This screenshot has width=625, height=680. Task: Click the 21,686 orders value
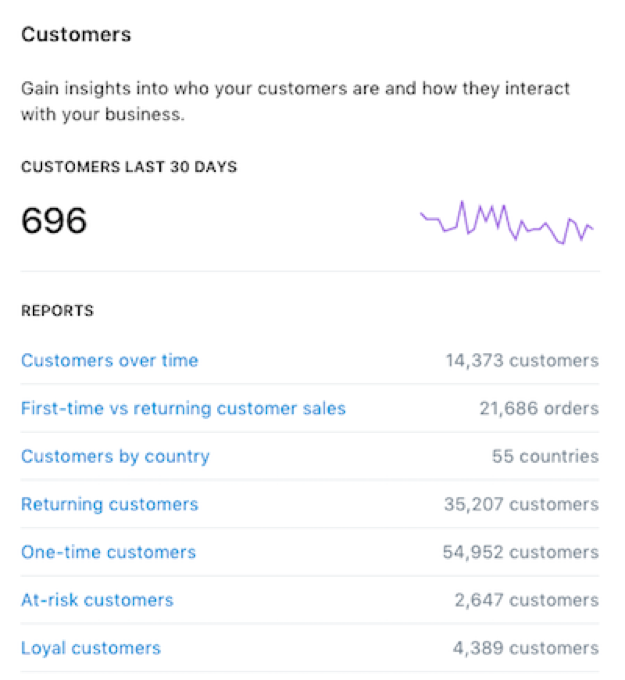pyautogui.click(x=539, y=409)
